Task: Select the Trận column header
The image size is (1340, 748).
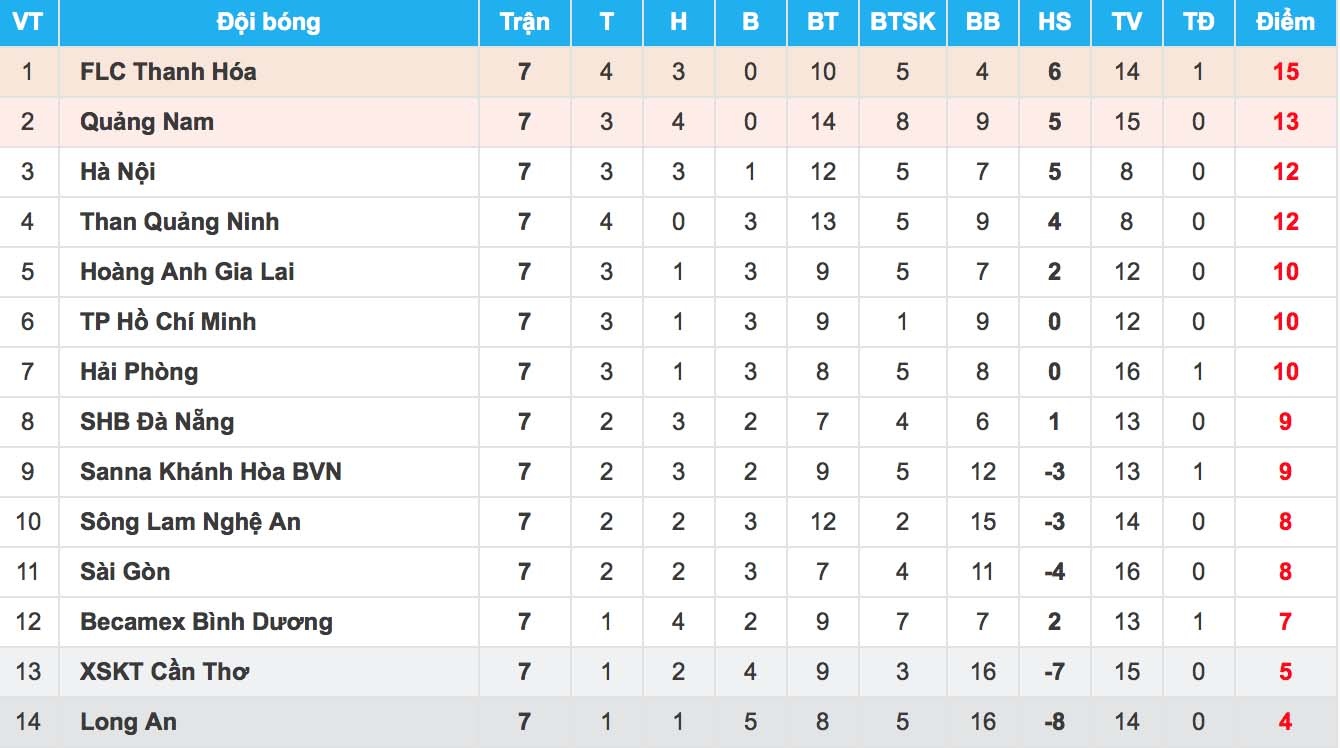Action: [524, 22]
